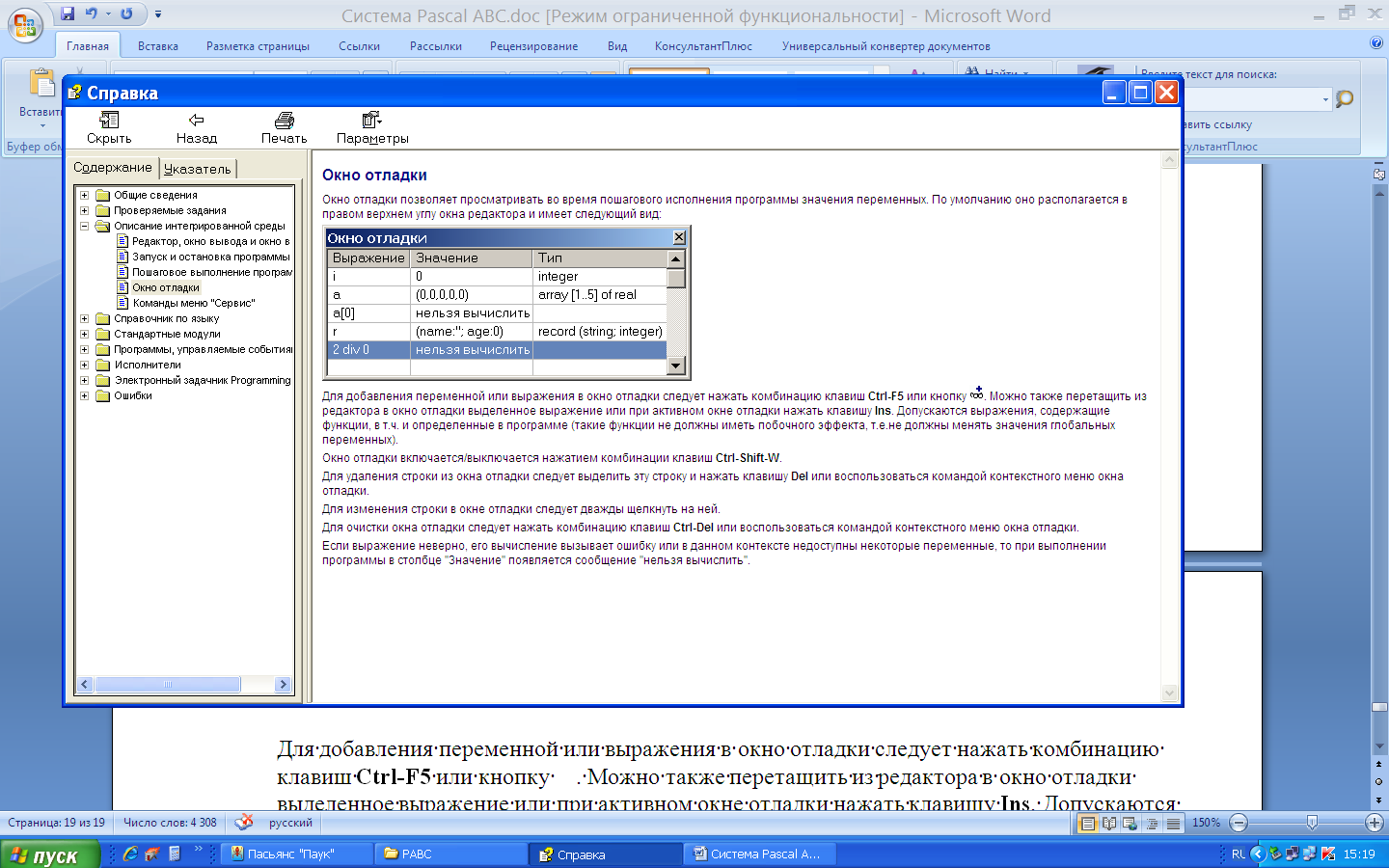
Task: Save document via quick access floppy icon
Action: pyautogui.click(x=68, y=14)
